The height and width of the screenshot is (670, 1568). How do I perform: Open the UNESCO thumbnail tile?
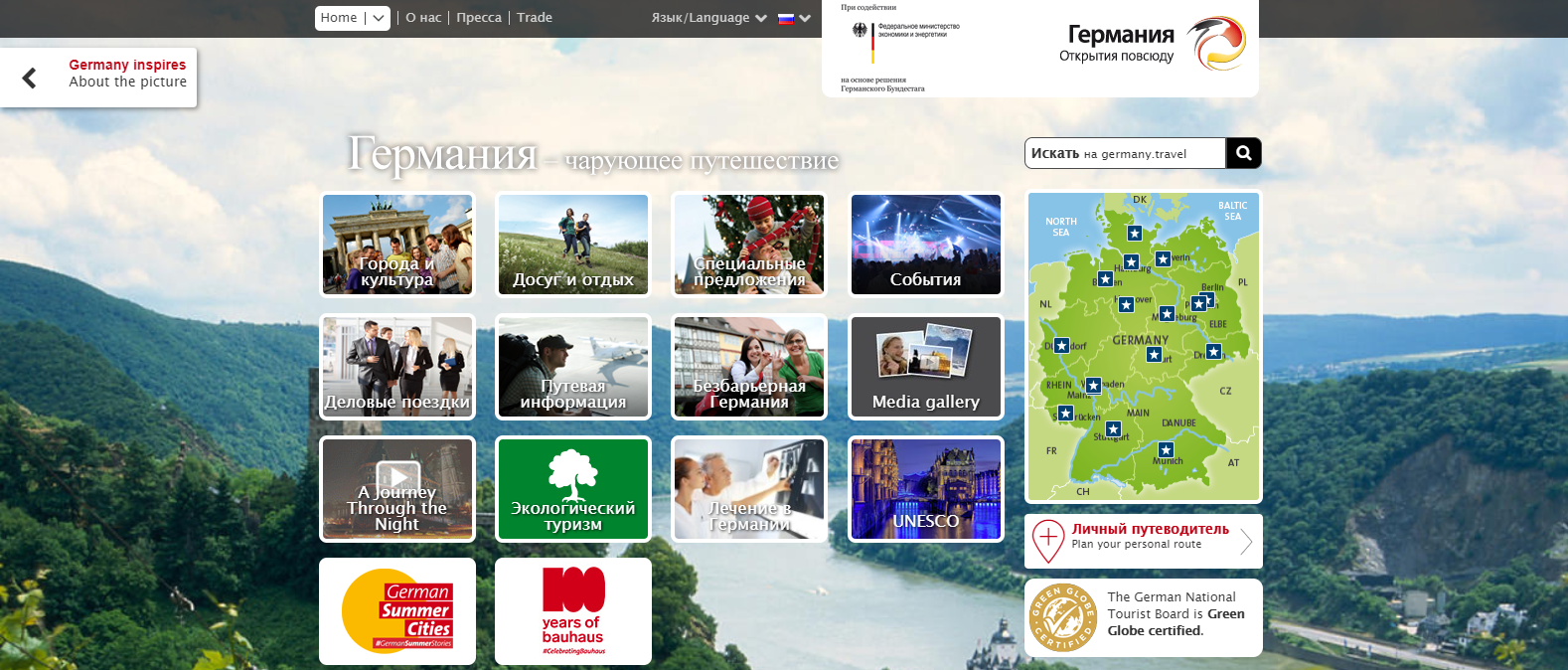pyautogui.click(x=925, y=489)
